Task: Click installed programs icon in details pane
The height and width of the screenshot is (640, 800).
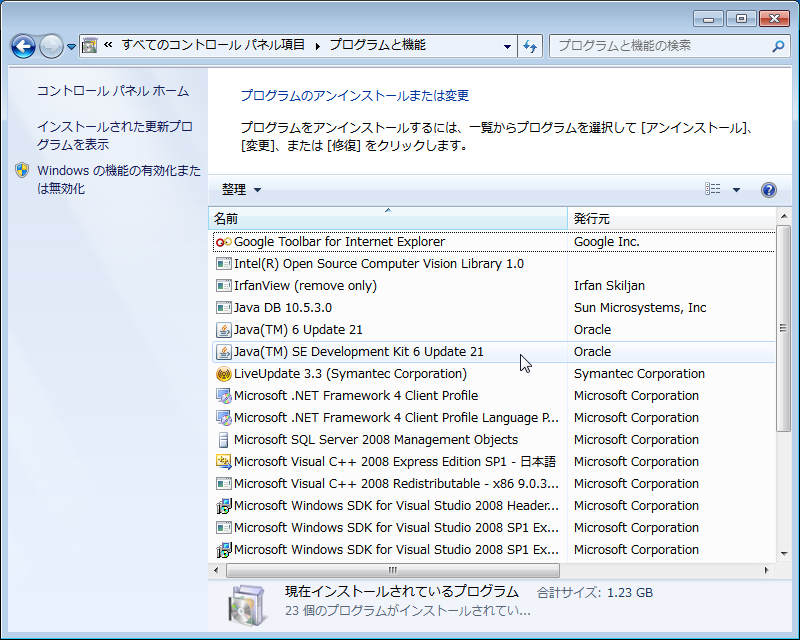Action: pyautogui.click(x=247, y=605)
